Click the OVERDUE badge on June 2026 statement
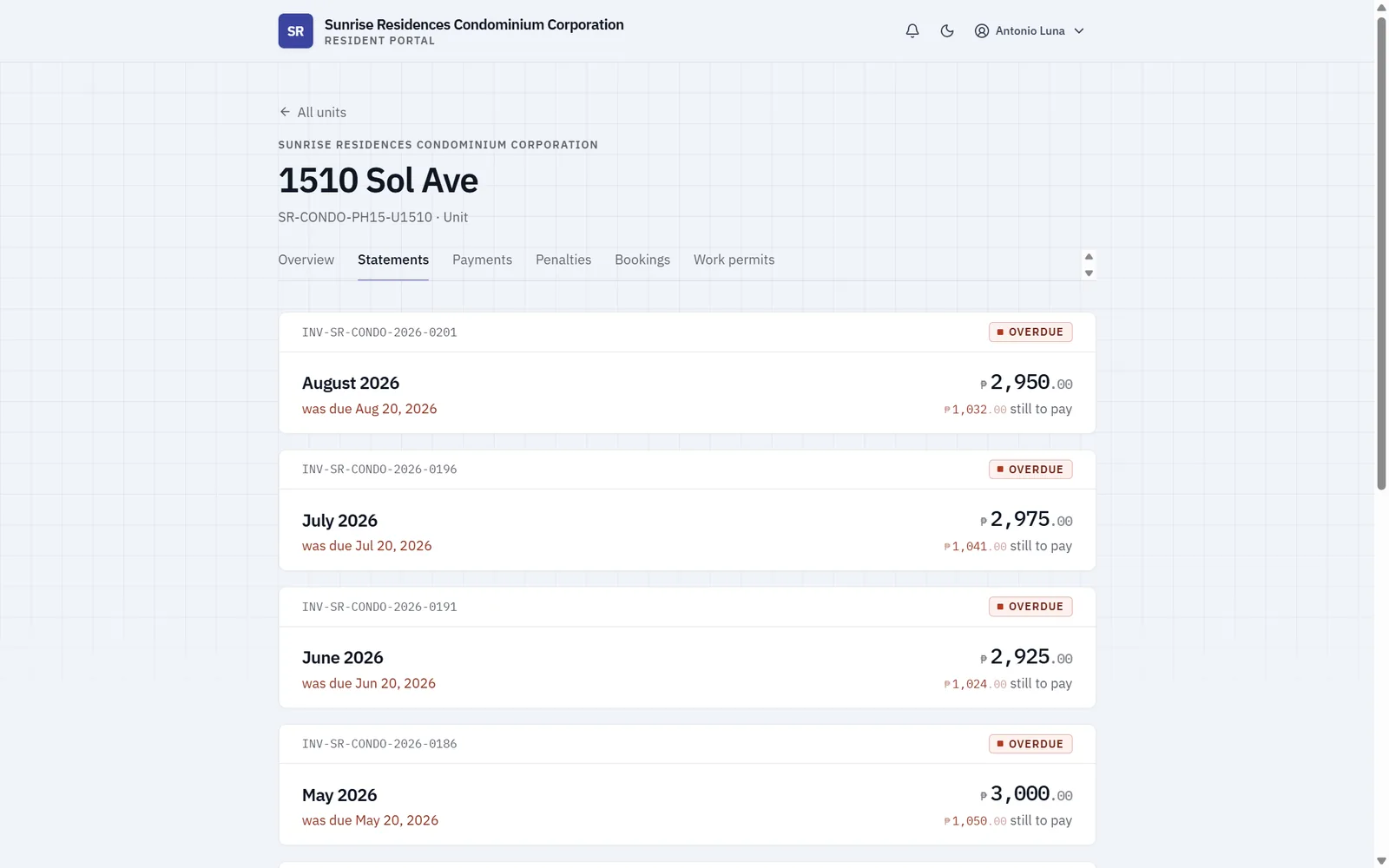 (1030, 607)
